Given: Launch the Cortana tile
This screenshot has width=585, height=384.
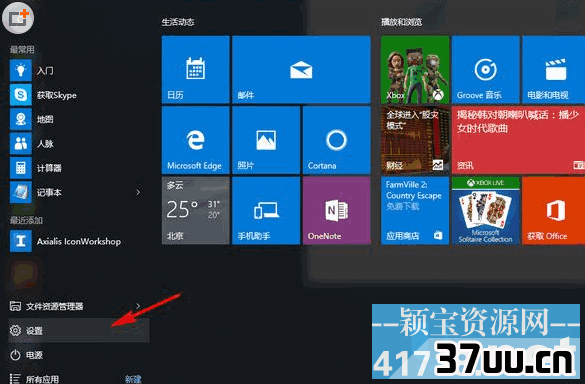Looking at the screenshot, I should tap(337, 140).
